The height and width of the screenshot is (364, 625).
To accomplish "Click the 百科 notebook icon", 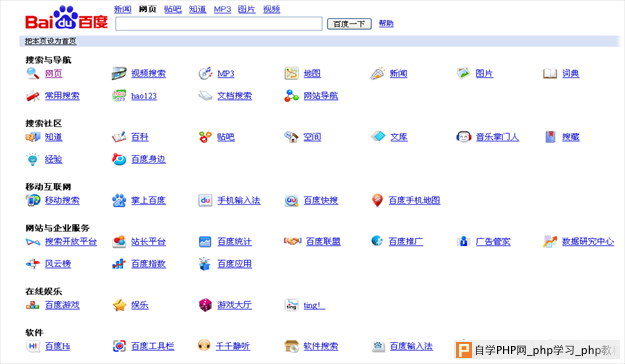I will point(119,137).
